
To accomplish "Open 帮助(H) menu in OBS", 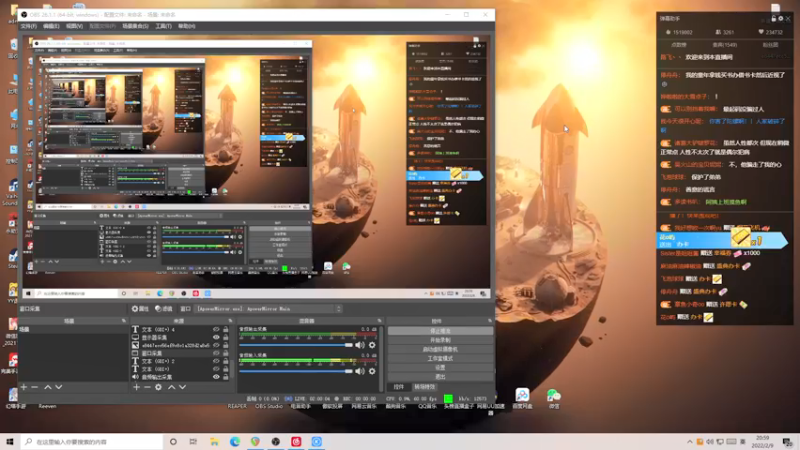I will tap(186, 26).
